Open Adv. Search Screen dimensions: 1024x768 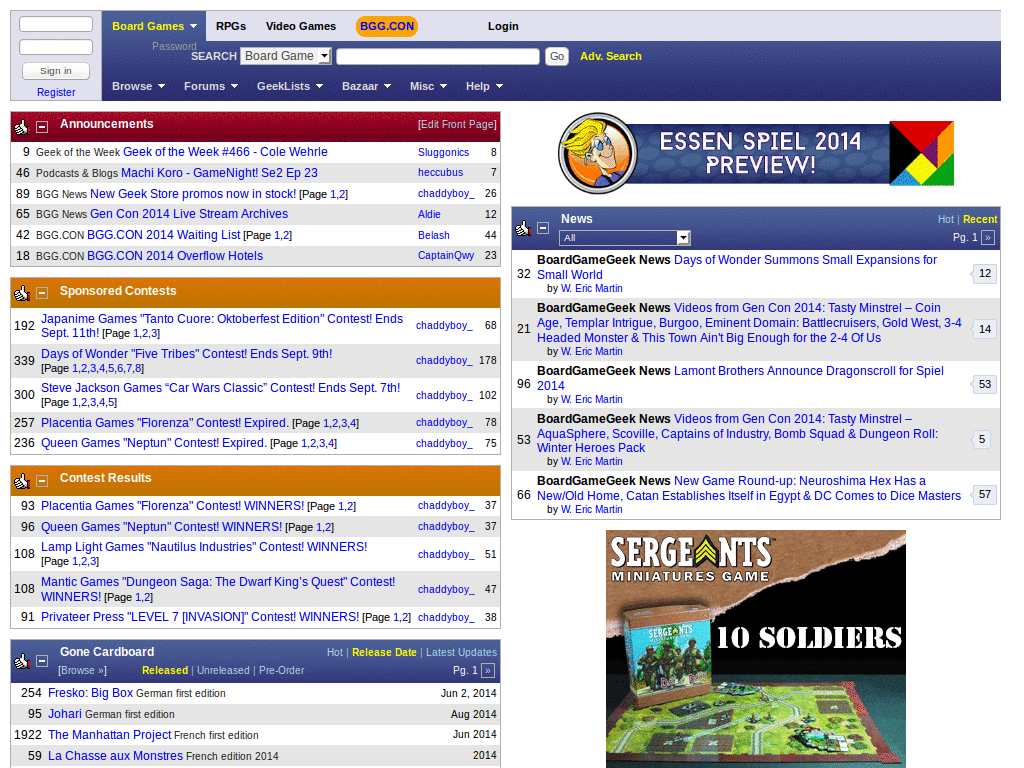(611, 56)
